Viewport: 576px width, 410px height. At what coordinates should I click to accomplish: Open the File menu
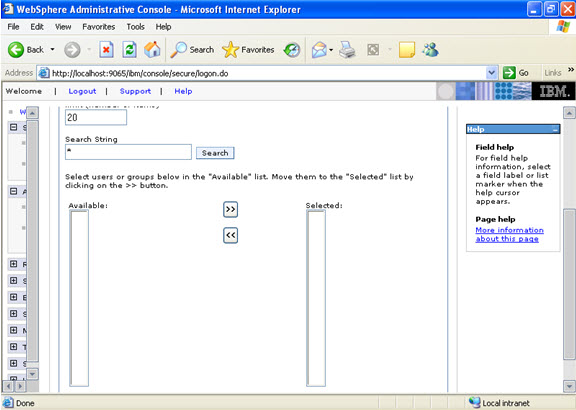[13, 27]
